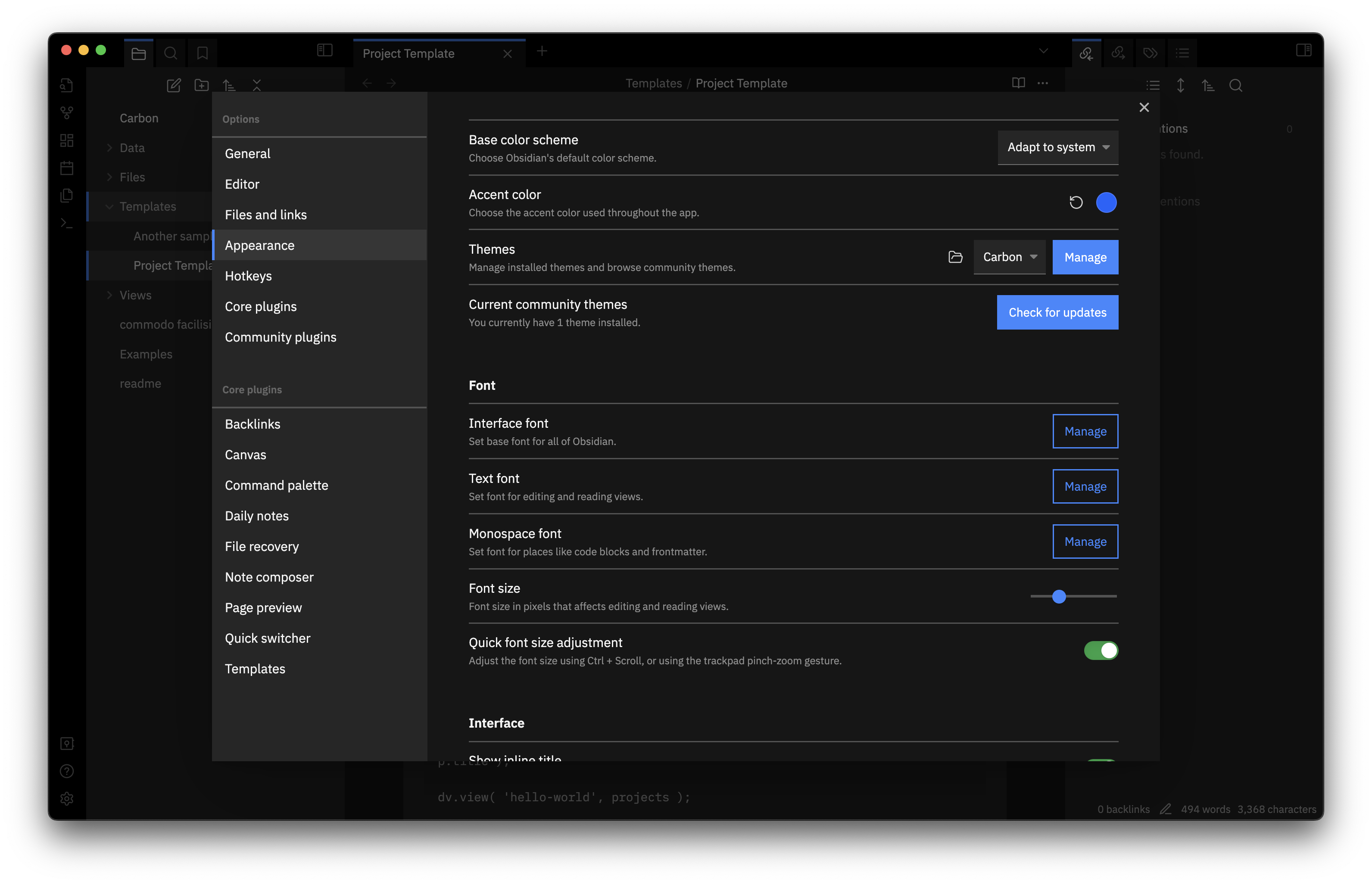Open the search icon in left sidebar tabs

pos(171,53)
